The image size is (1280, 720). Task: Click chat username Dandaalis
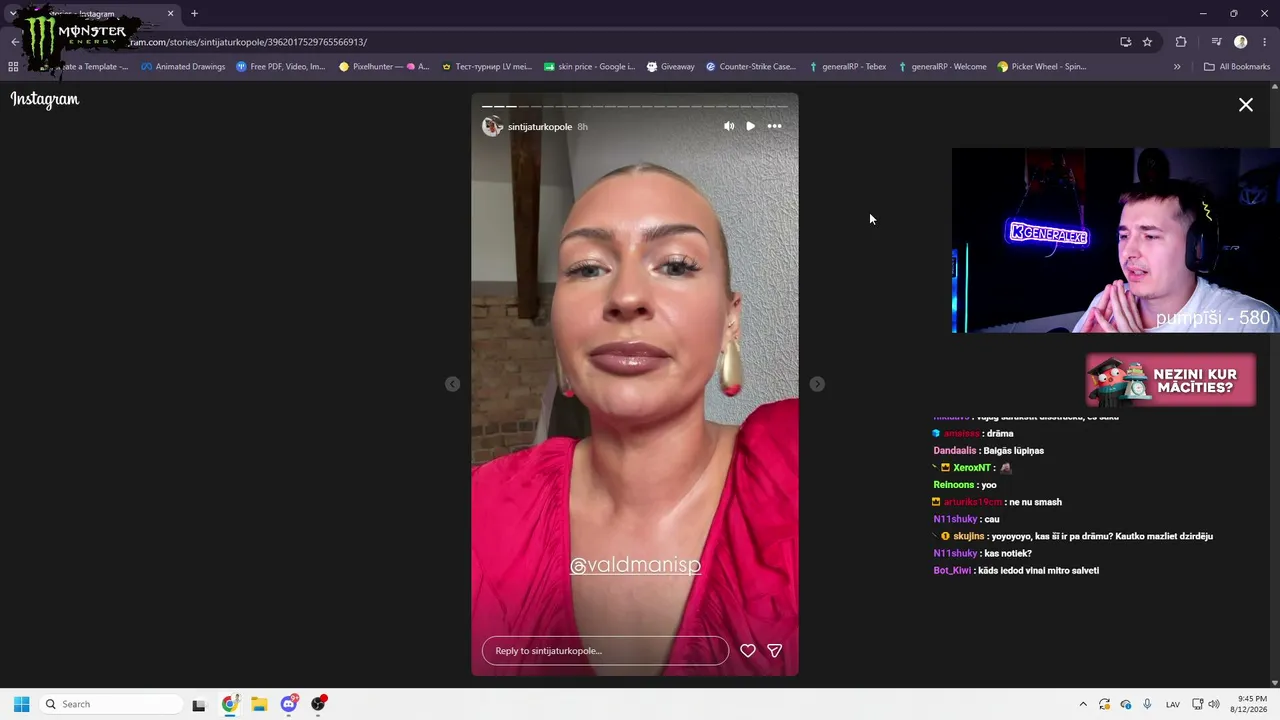[956, 451]
